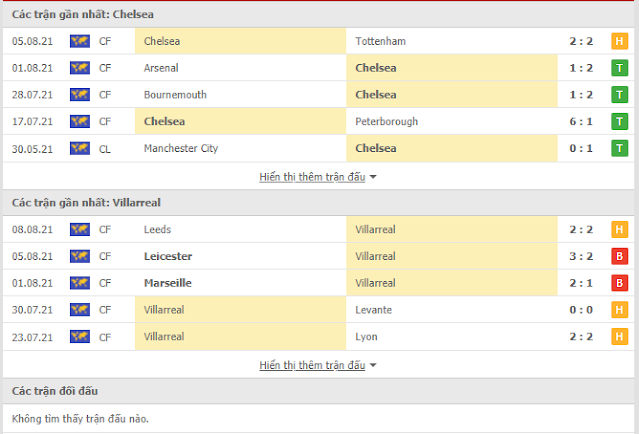The image size is (639, 434).
Task: Expand more Villarreal matches with 'Hiển thị thêm trận đấu'
Action: pyautogui.click(x=312, y=365)
